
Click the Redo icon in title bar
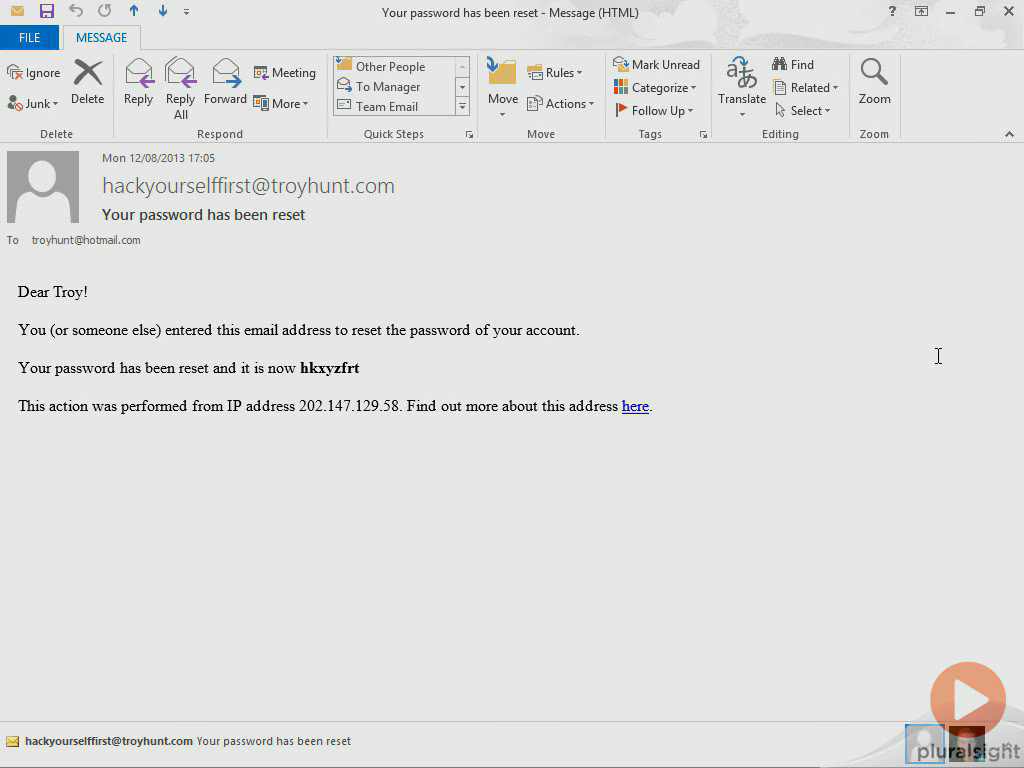(x=104, y=11)
